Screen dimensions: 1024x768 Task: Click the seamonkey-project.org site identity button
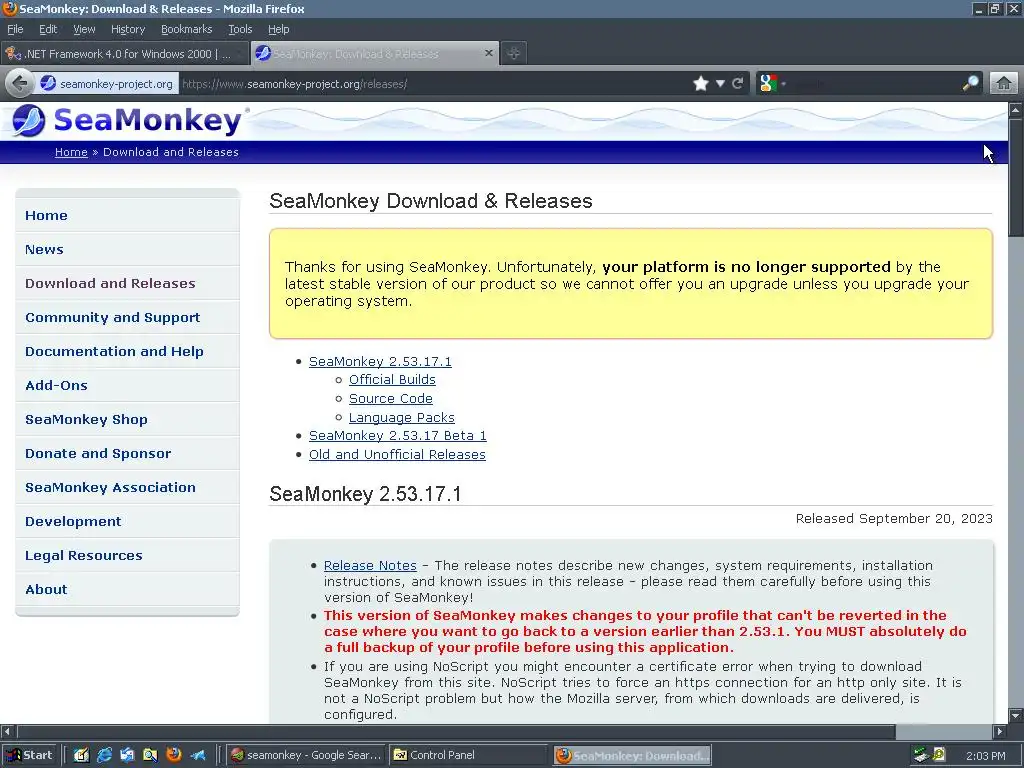[107, 84]
